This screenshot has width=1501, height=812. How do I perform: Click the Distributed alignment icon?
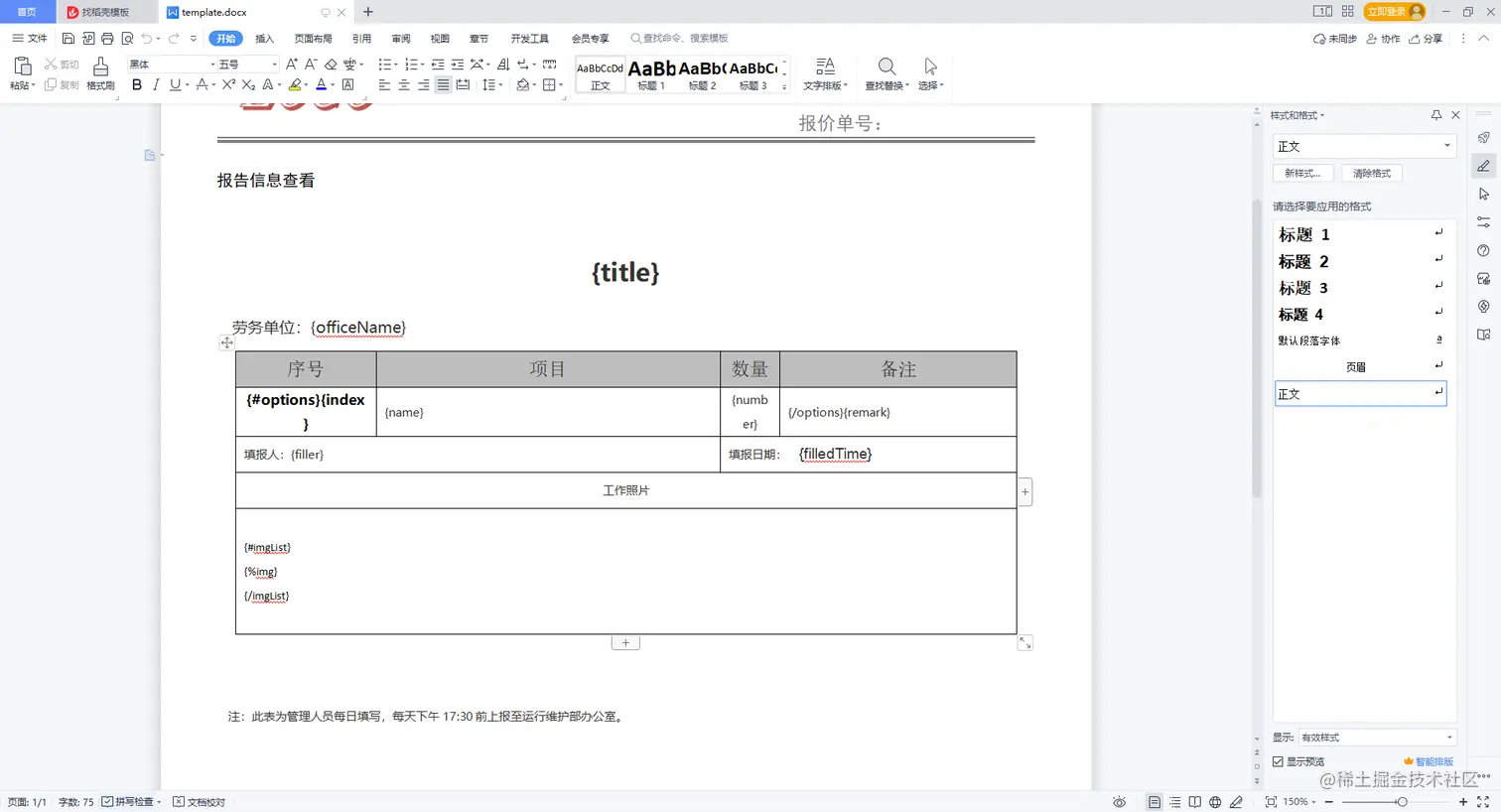click(463, 85)
